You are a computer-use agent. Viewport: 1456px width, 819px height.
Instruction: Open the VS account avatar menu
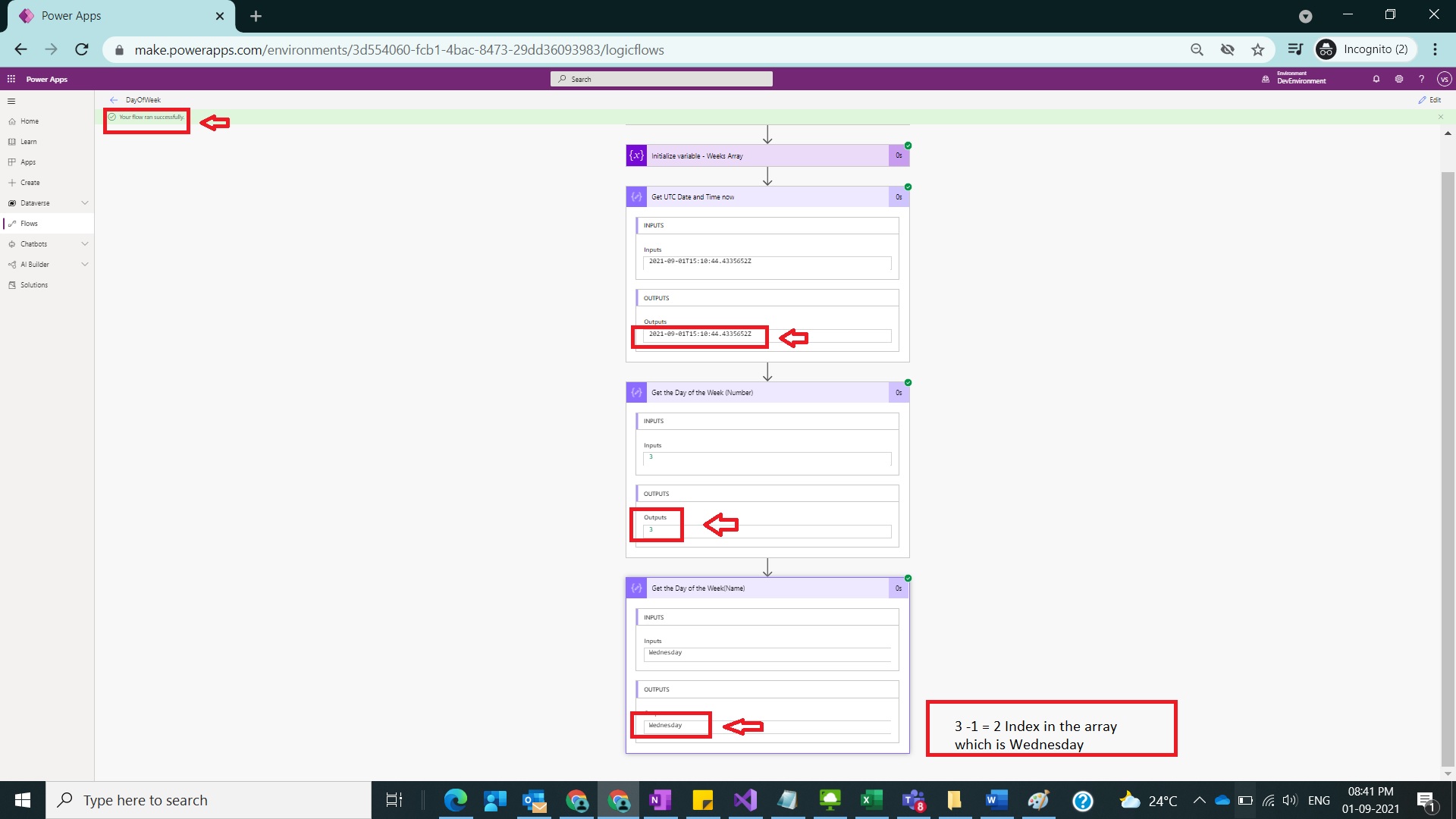(x=1445, y=78)
